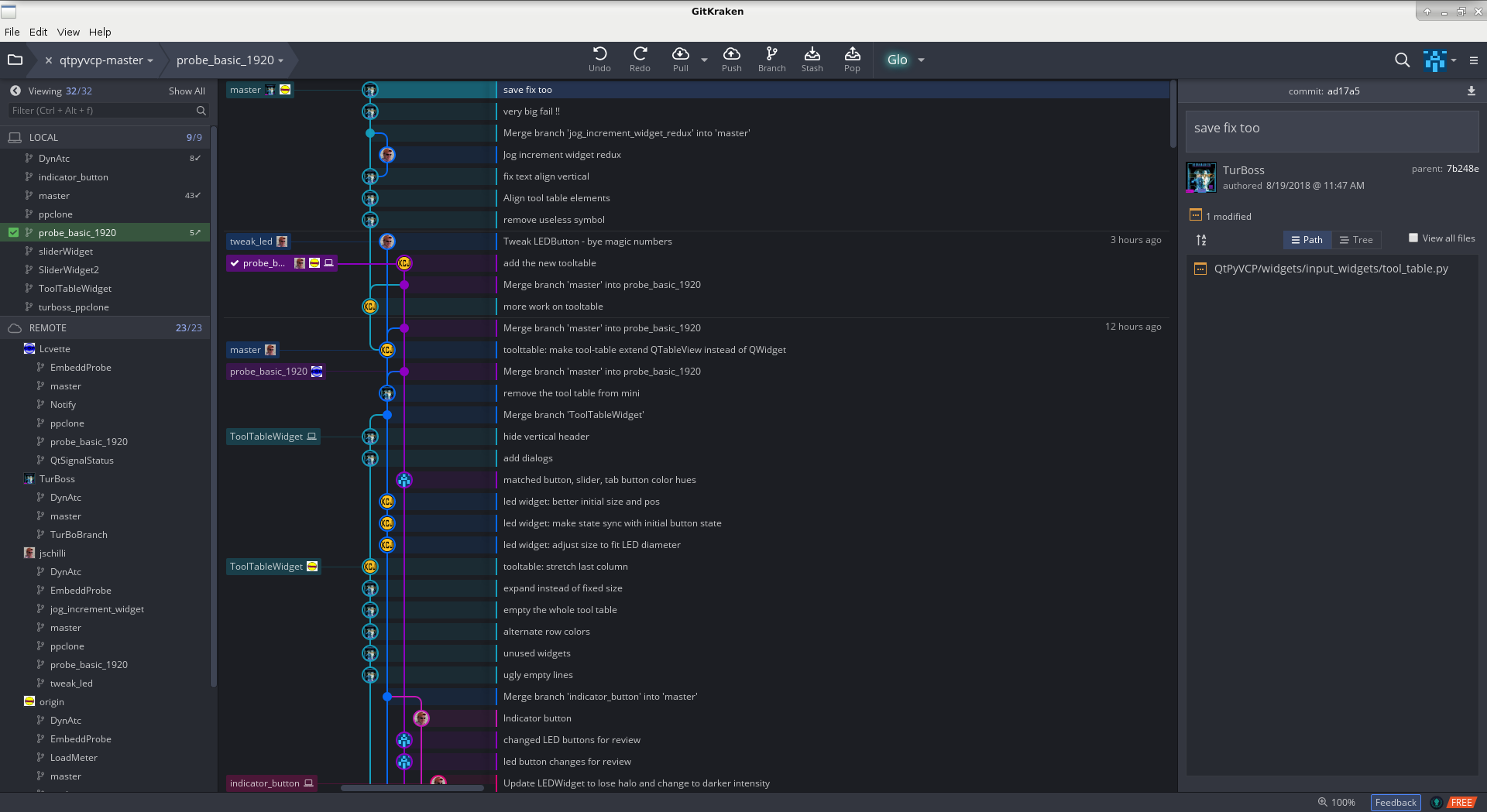Click the filter search magnifier icon
The image size is (1487, 812).
(201, 111)
